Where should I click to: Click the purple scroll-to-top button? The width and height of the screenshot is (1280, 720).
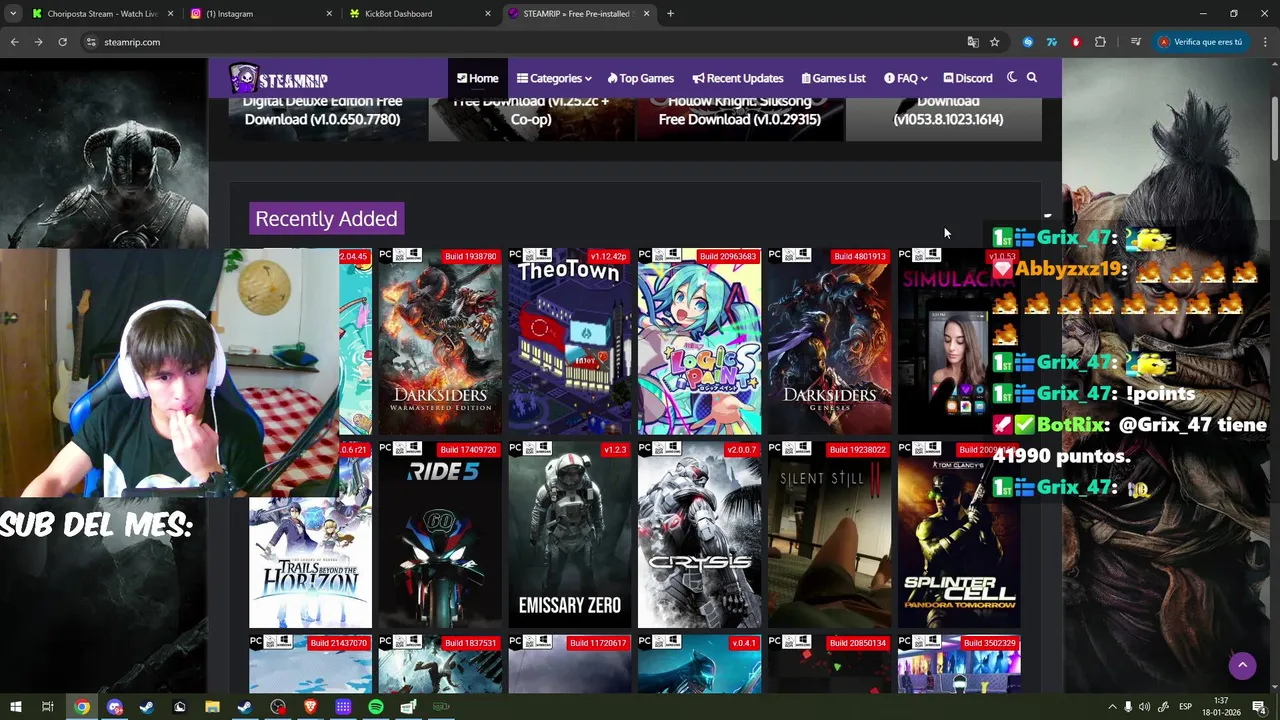[1242, 665]
